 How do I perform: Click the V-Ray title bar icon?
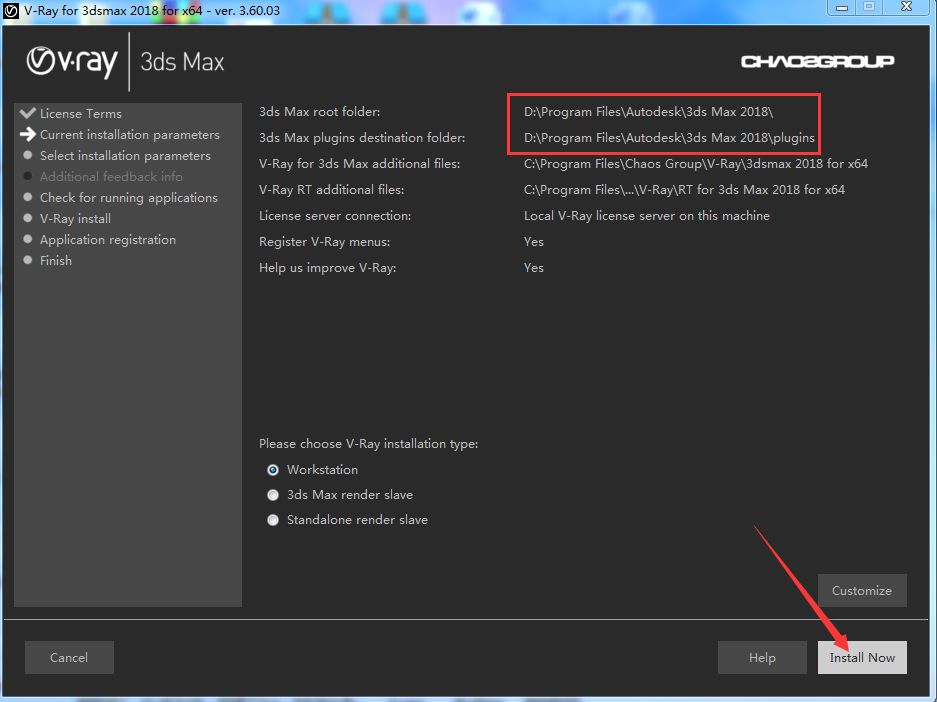[x=11, y=10]
